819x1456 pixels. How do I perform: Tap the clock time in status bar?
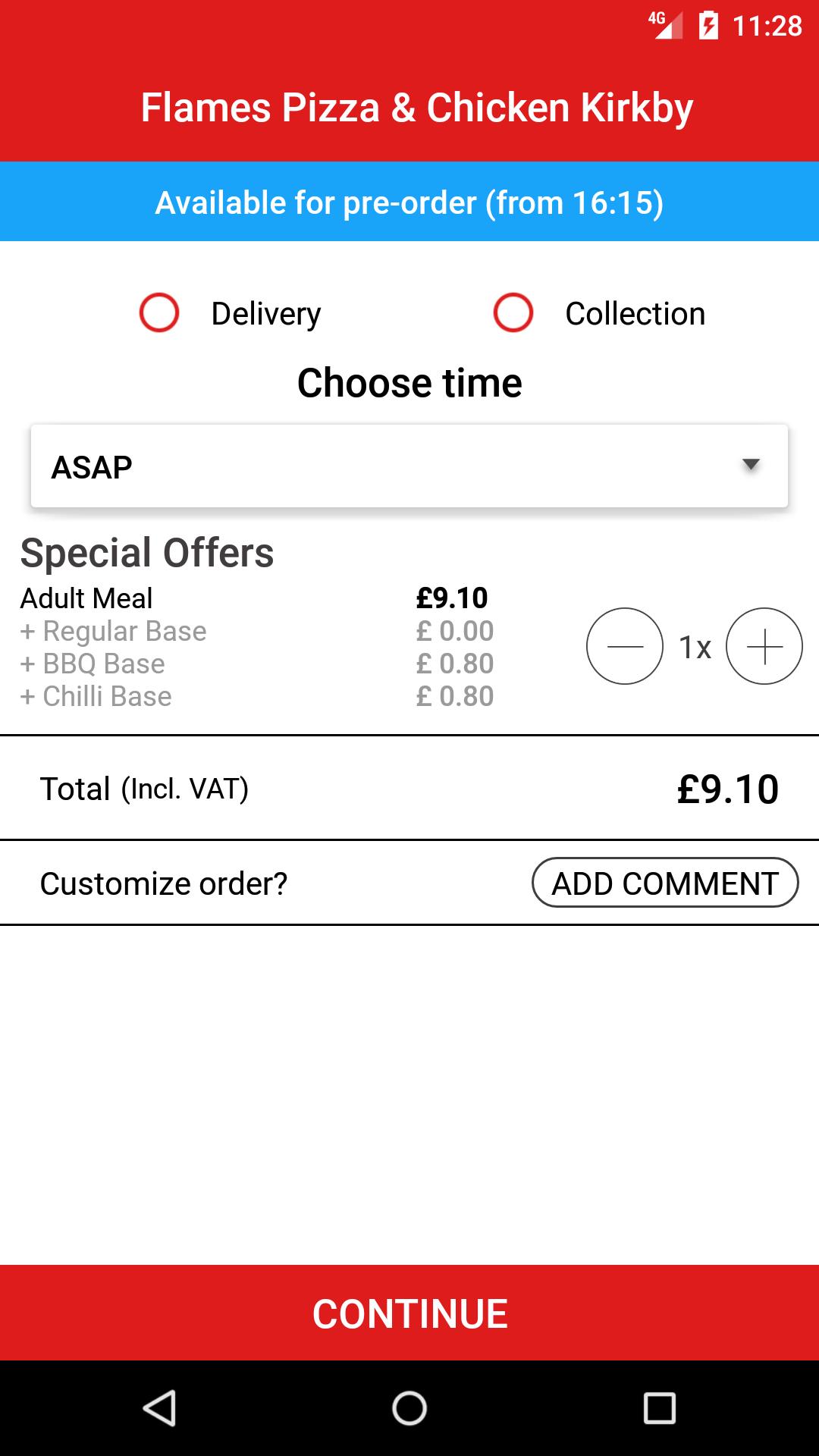point(767,26)
